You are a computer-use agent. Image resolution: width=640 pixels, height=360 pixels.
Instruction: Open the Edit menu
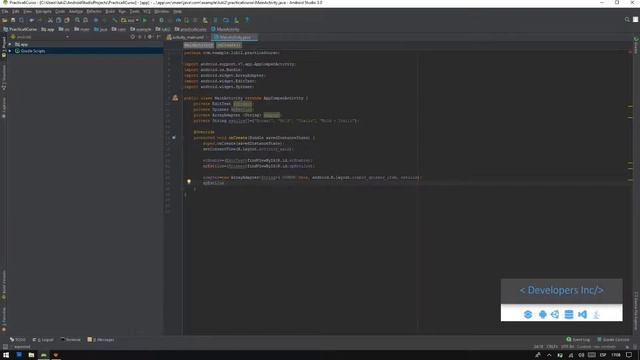click(16, 11)
